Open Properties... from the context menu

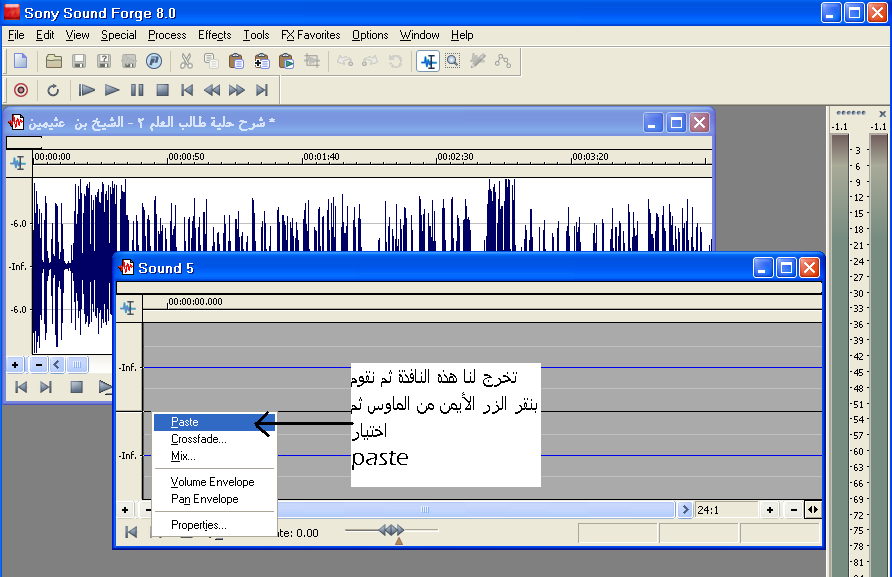[215, 525]
